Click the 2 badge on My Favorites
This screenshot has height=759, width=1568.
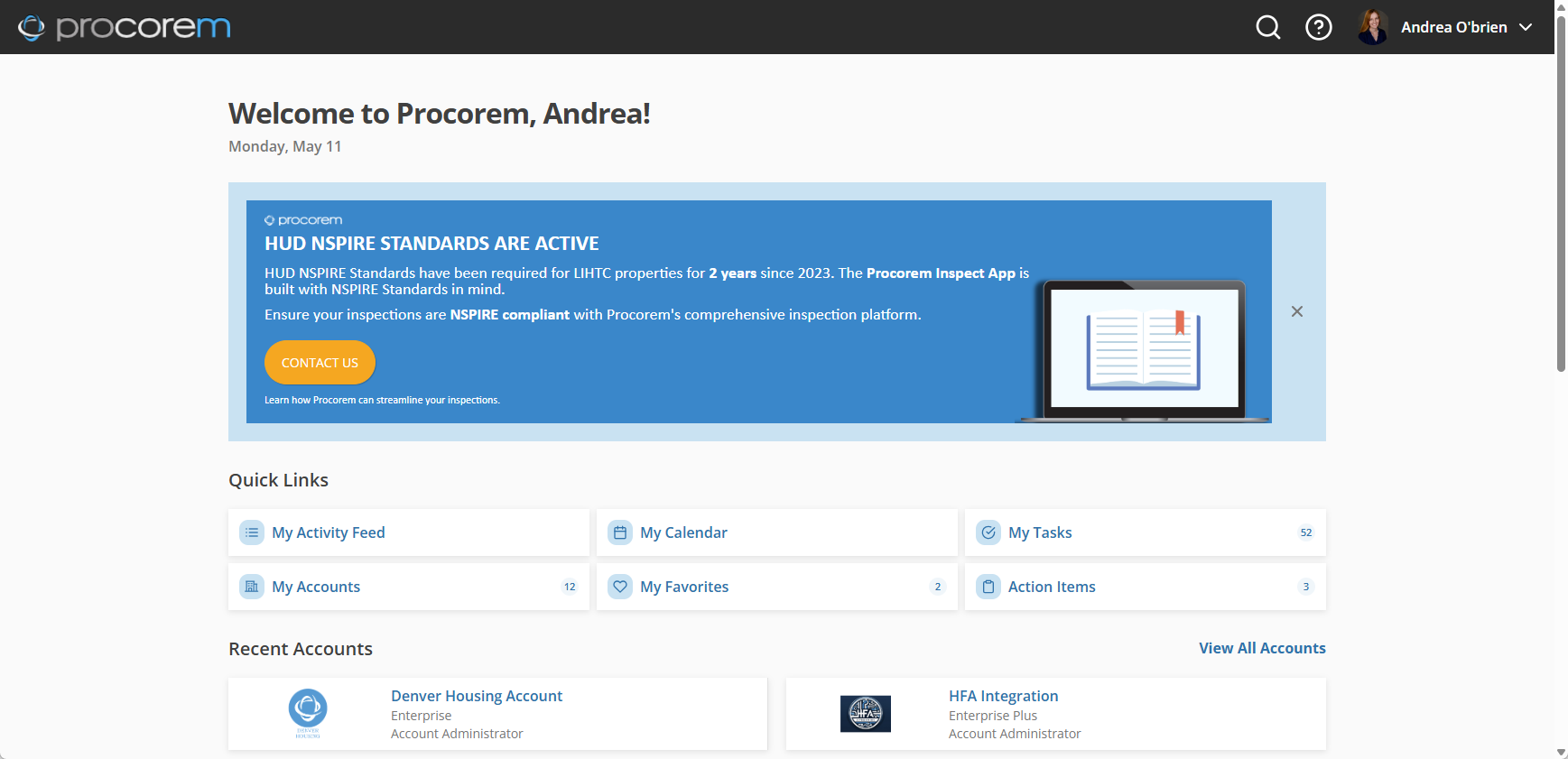938,587
